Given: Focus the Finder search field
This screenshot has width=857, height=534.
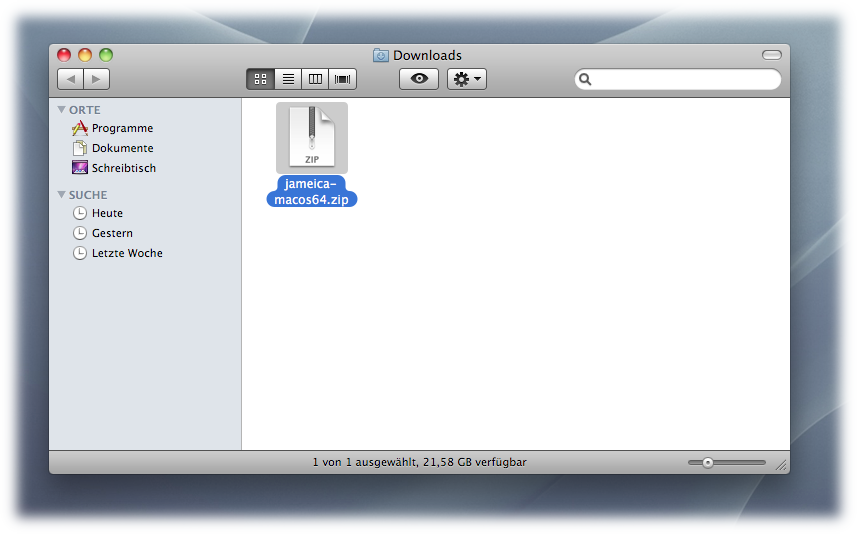Looking at the screenshot, I should pos(678,79).
